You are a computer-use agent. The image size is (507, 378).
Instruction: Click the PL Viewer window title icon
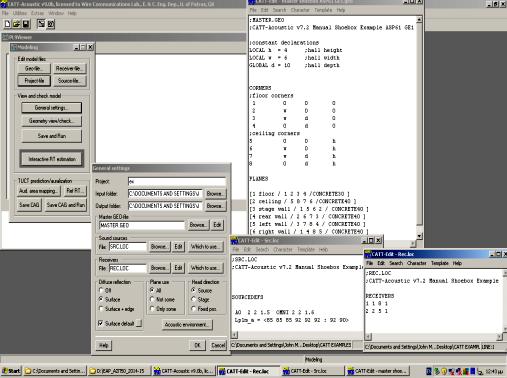(5, 37)
